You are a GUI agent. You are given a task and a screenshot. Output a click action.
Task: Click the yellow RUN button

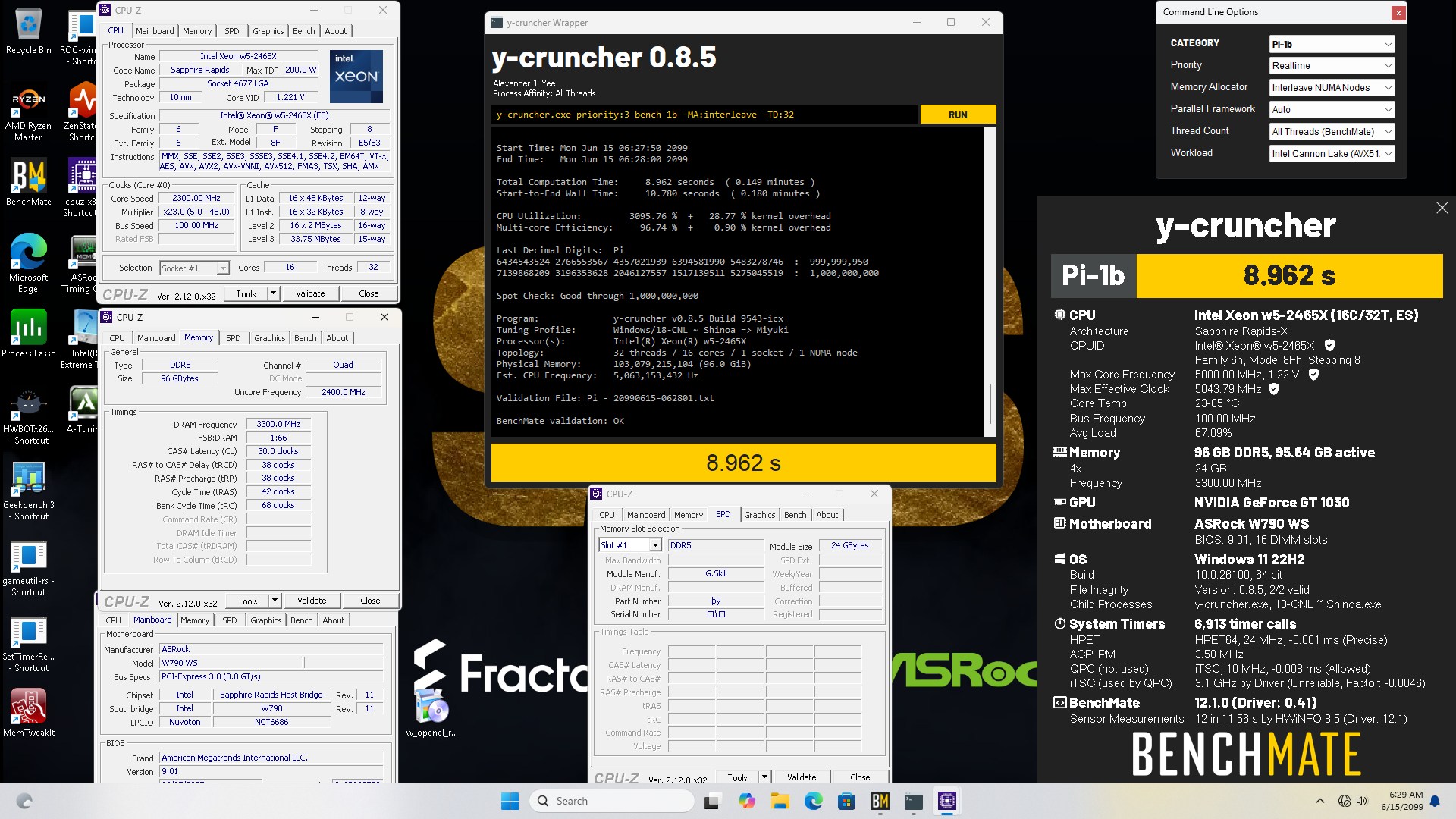coord(958,115)
